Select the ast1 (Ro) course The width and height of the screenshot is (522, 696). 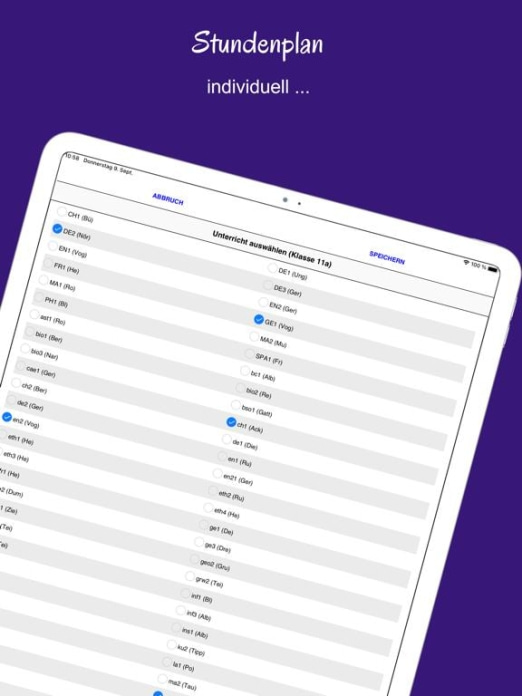click(x=34, y=314)
